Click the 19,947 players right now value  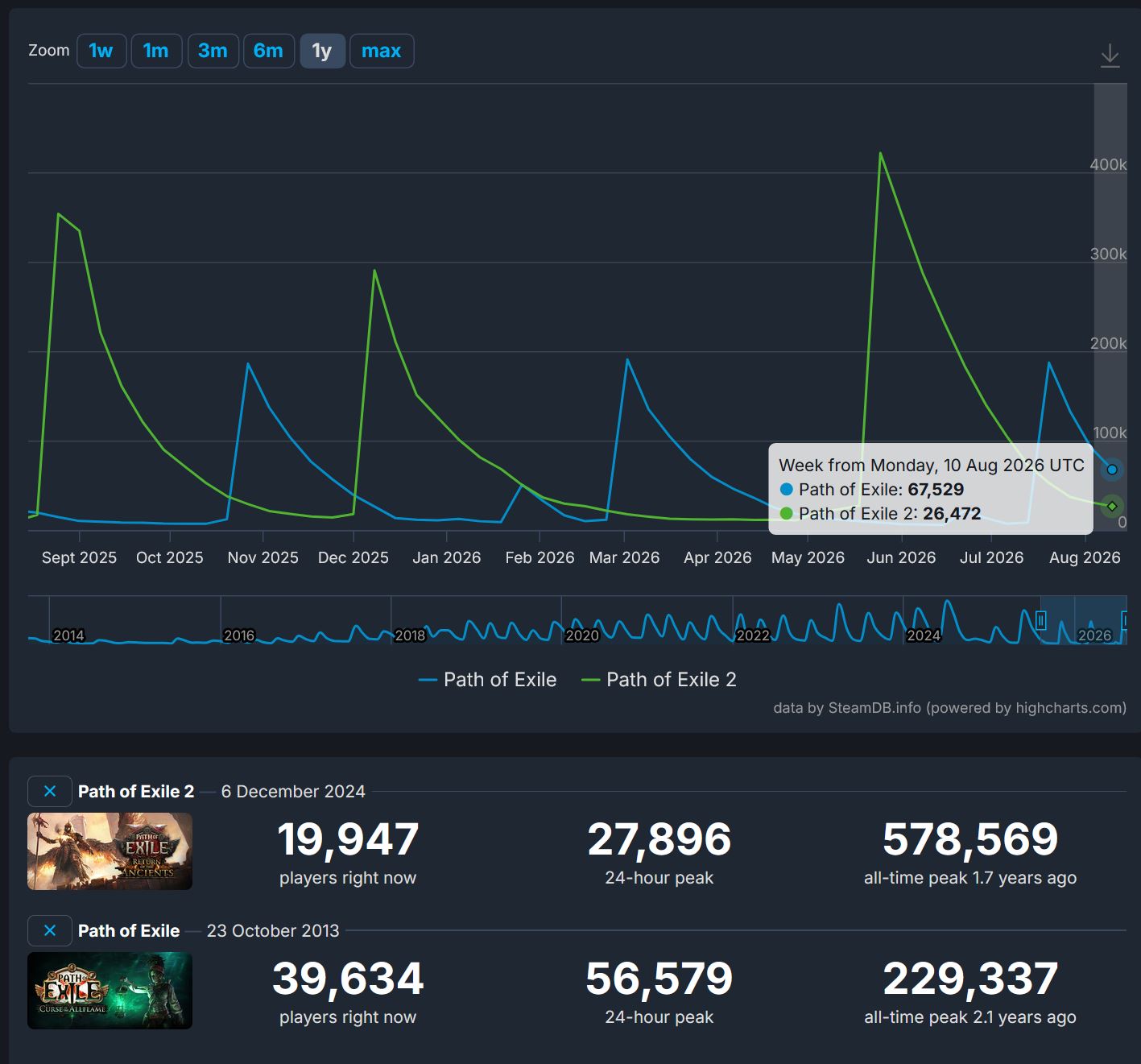tap(348, 839)
